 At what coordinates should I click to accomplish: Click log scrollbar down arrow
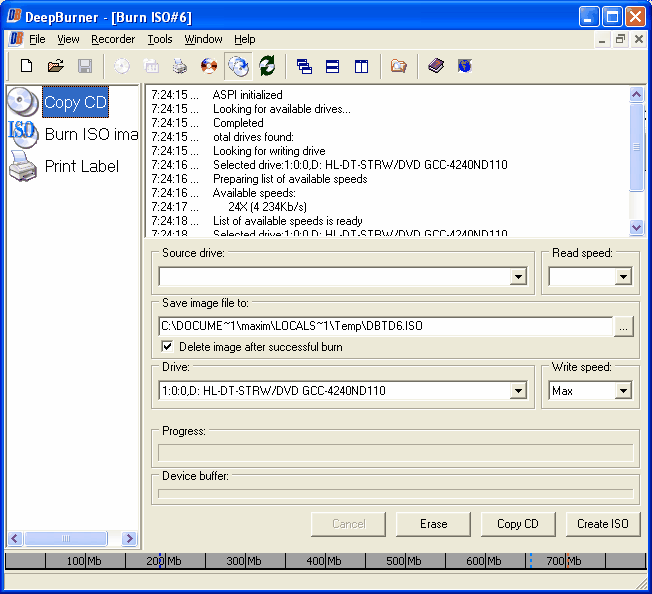coord(637,227)
